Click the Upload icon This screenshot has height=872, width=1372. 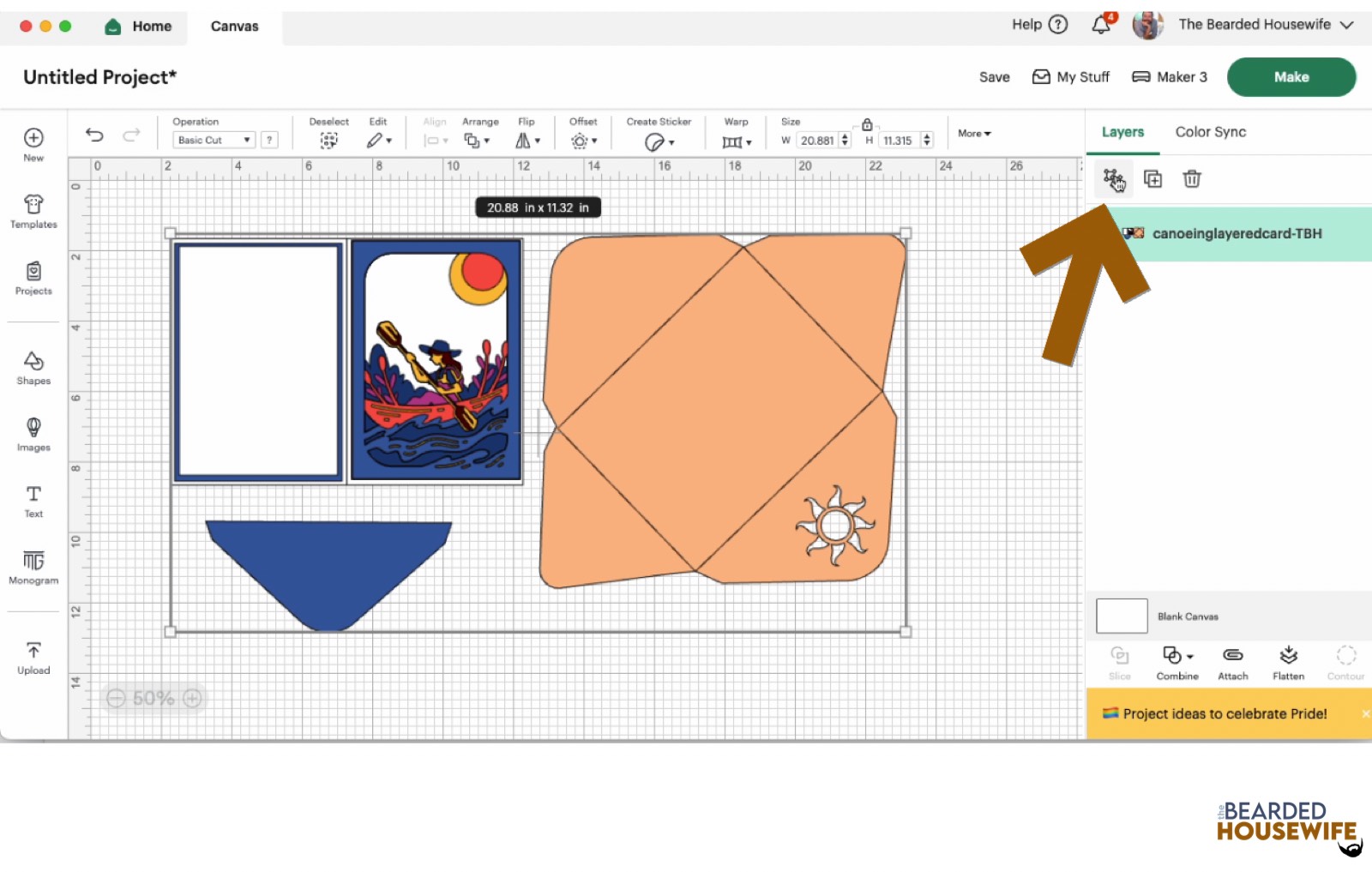(33, 658)
